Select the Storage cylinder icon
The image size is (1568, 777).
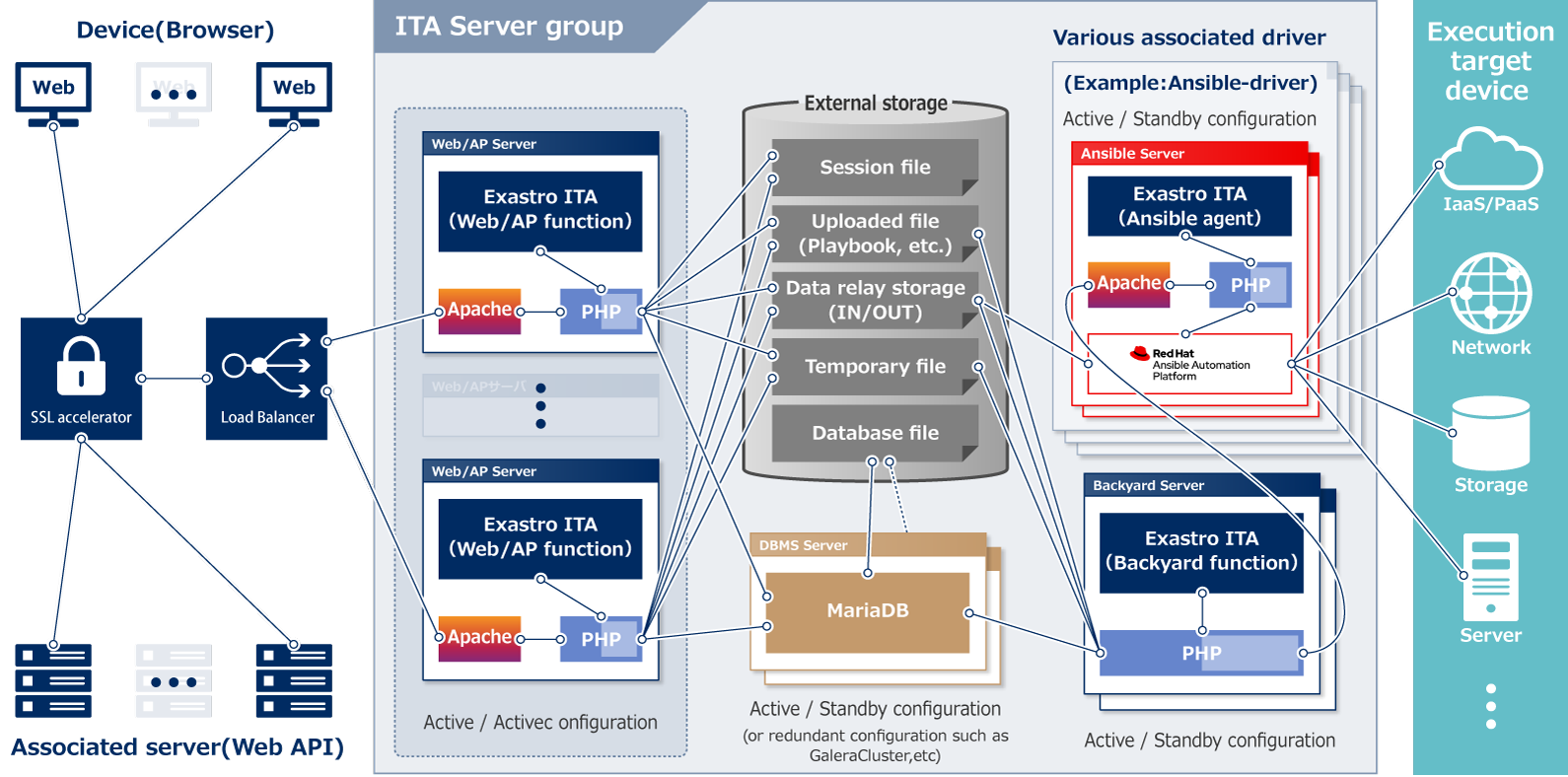pos(1490,433)
